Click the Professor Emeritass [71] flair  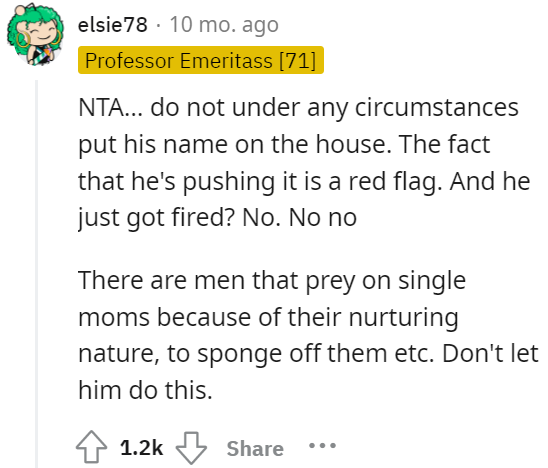(x=201, y=60)
